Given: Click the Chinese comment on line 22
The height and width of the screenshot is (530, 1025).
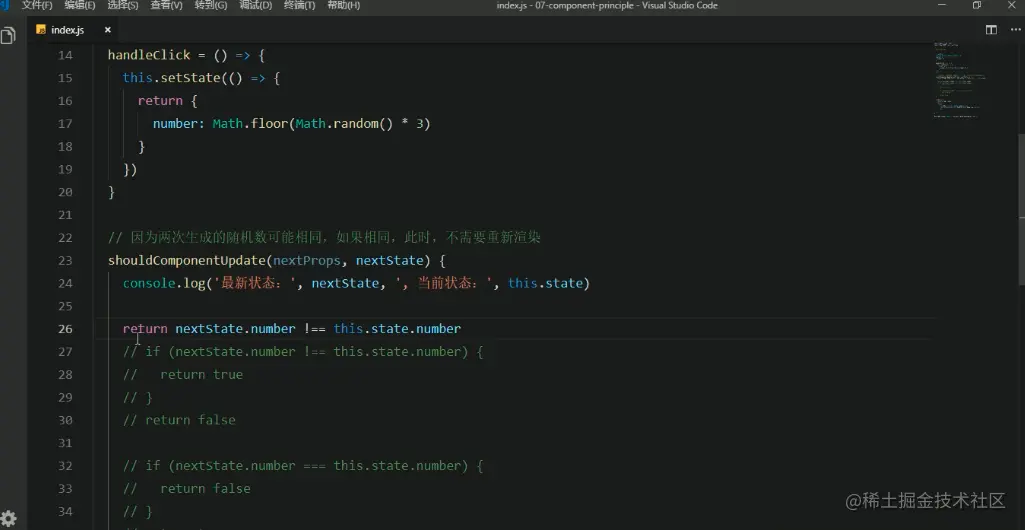Looking at the screenshot, I should tap(324, 237).
